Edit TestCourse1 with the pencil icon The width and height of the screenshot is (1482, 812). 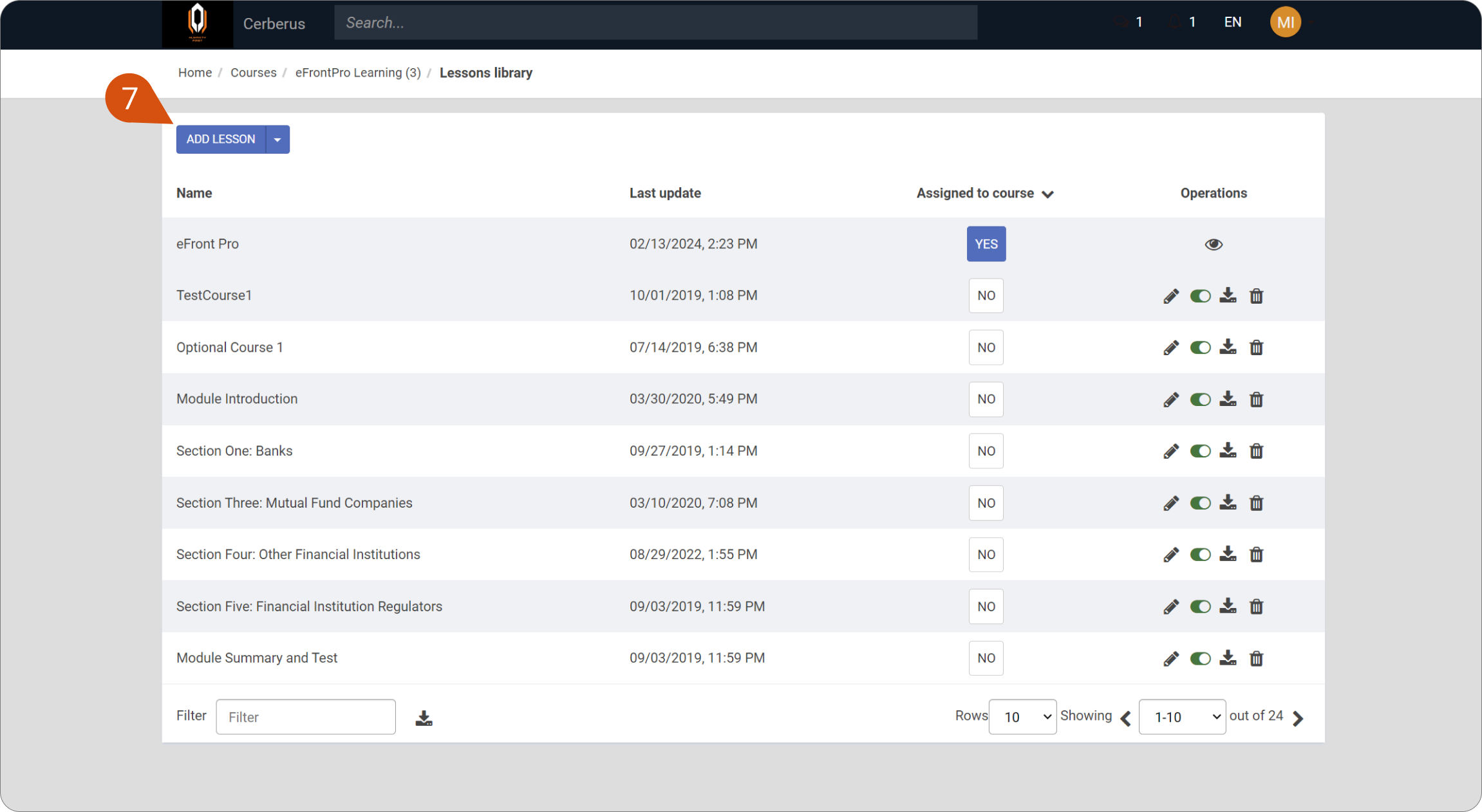tap(1171, 296)
